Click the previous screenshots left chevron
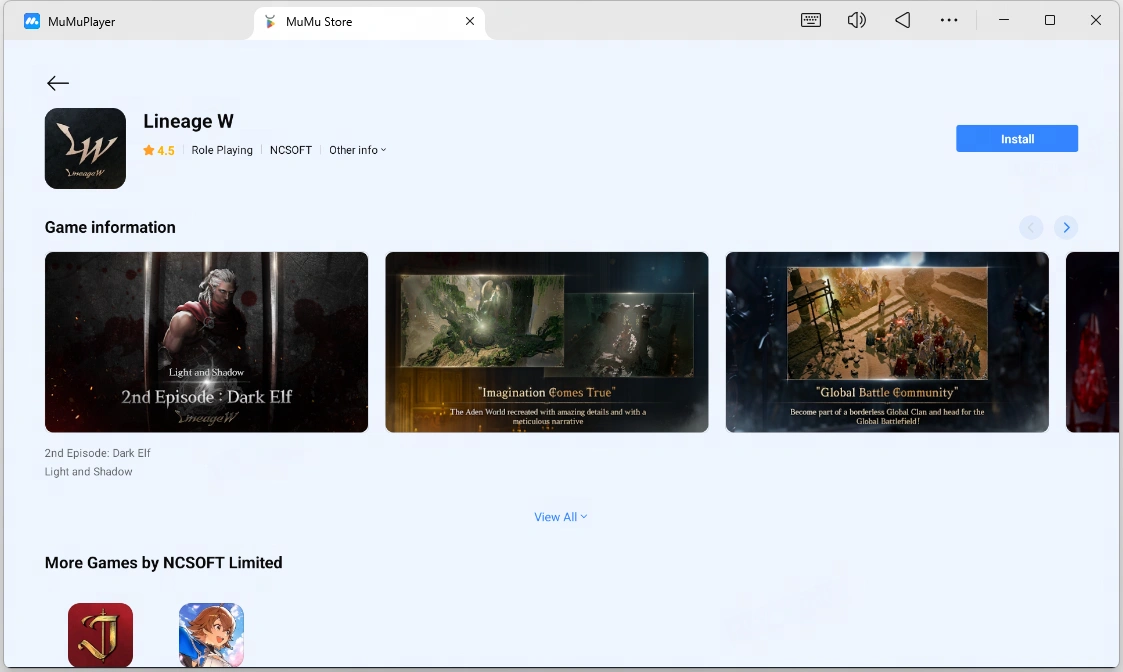The height and width of the screenshot is (672, 1123). [x=1031, y=228]
